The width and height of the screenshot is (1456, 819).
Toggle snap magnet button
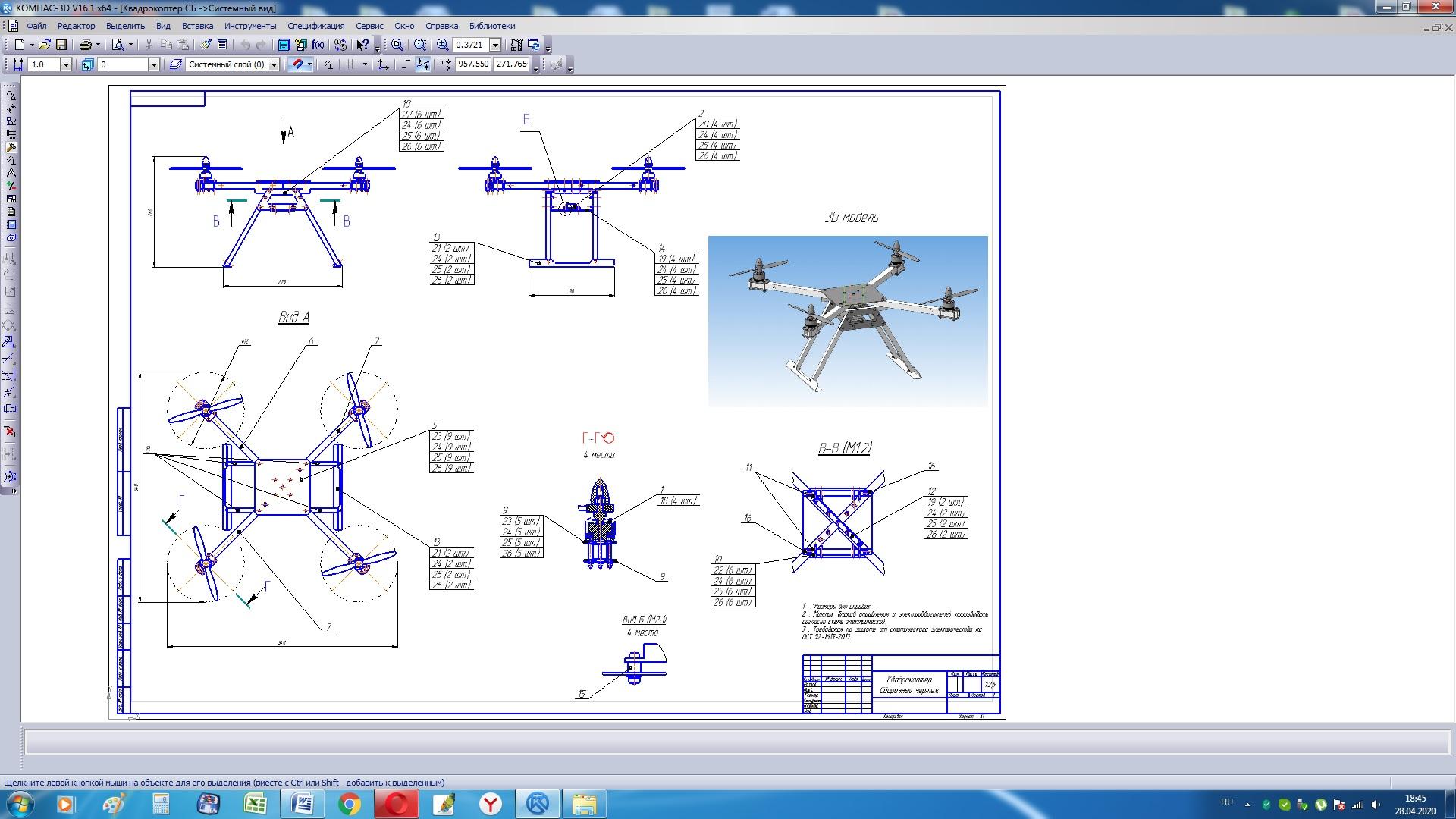point(298,64)
